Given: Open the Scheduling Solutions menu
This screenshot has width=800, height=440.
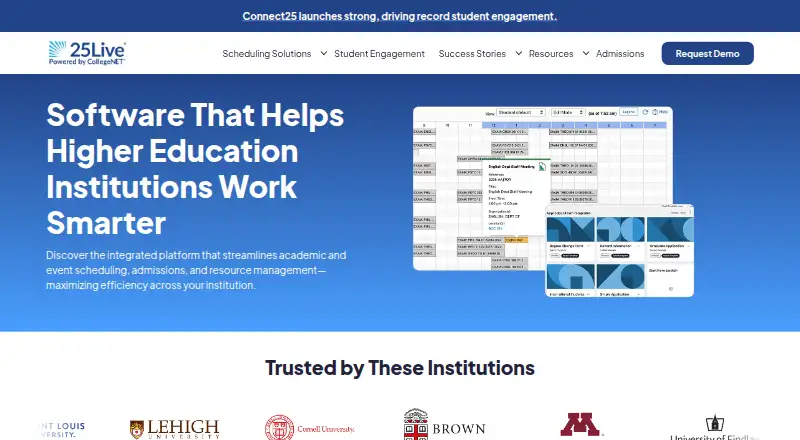Looking at the screenshot, I should point(266,54).
